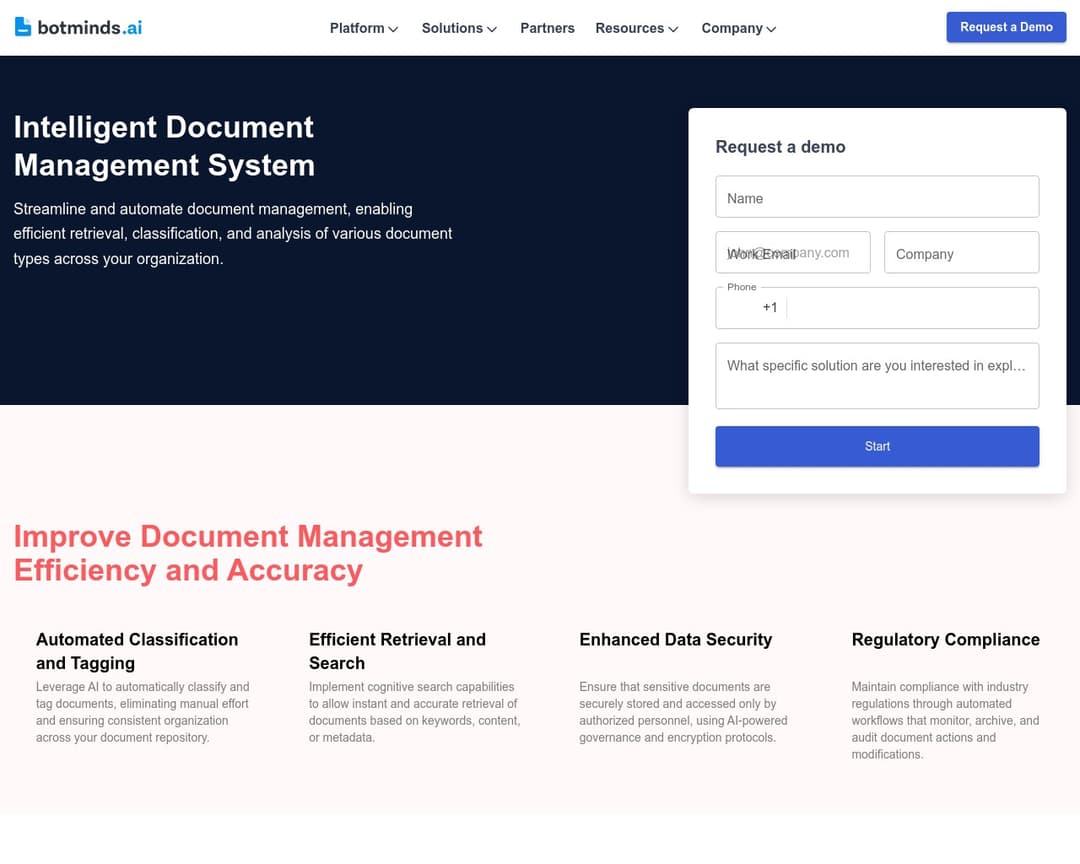Screen dimensions: 1080x864
Task: Click the botminds.ai logo icon
Action: 23,27
